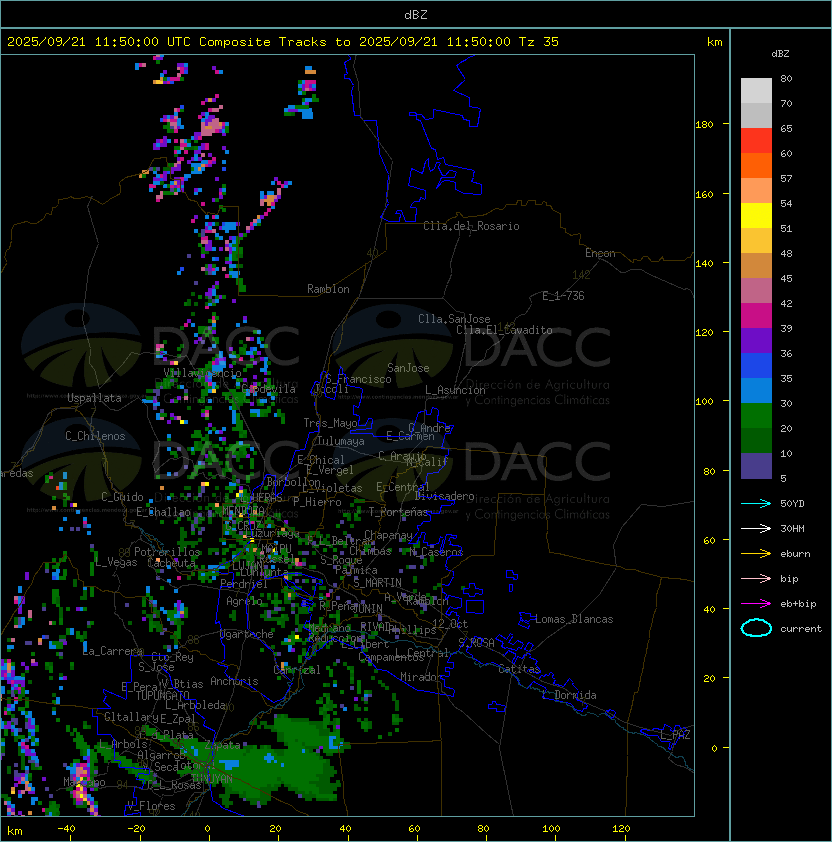Click the Tulumaya map label
This screenshot has width=832, height=842.
pyautogui.click(x=341, y=441)
